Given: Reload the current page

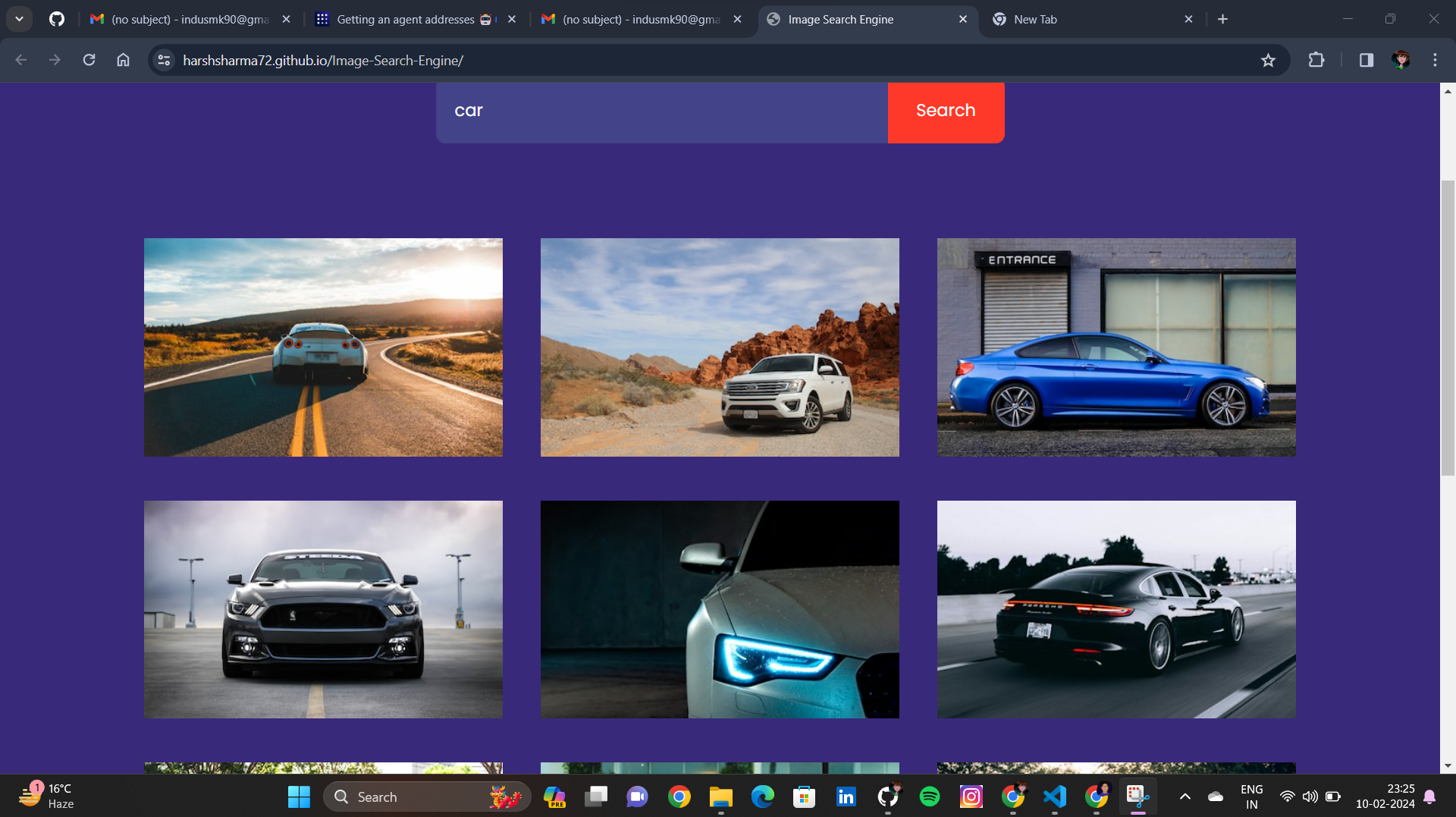Looking at the screenshot, I should click(x=89, y=60).
